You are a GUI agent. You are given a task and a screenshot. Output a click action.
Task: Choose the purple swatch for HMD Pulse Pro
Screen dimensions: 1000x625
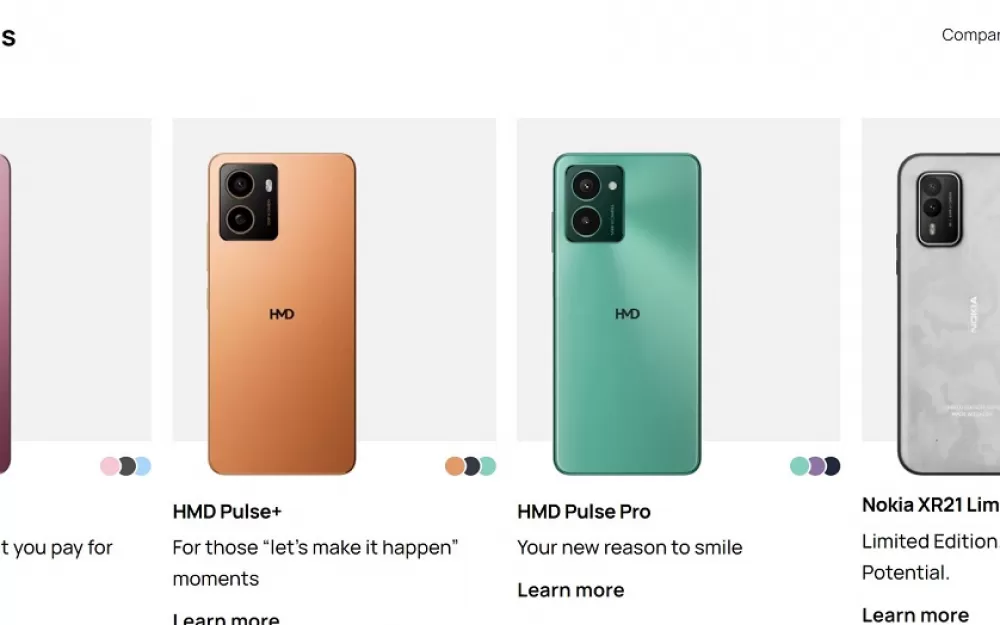816,466
